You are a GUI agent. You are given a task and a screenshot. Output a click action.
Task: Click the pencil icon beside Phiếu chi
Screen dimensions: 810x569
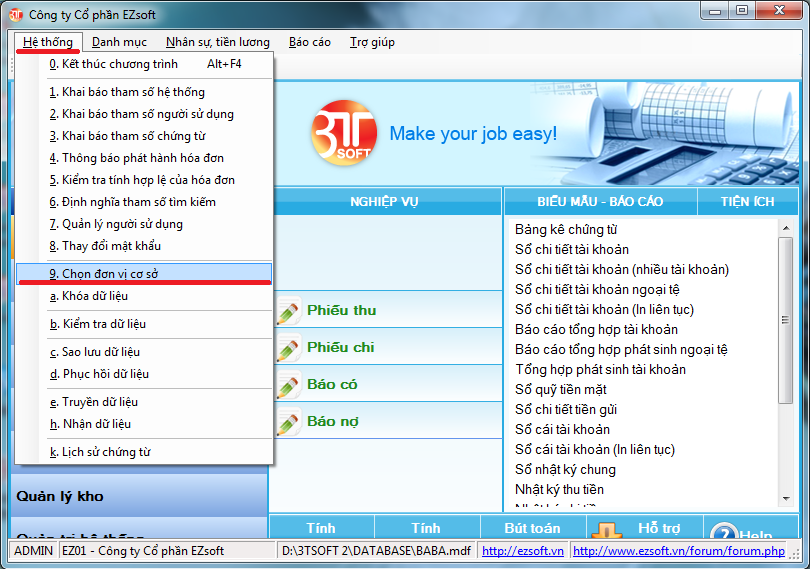coord(288,348)
